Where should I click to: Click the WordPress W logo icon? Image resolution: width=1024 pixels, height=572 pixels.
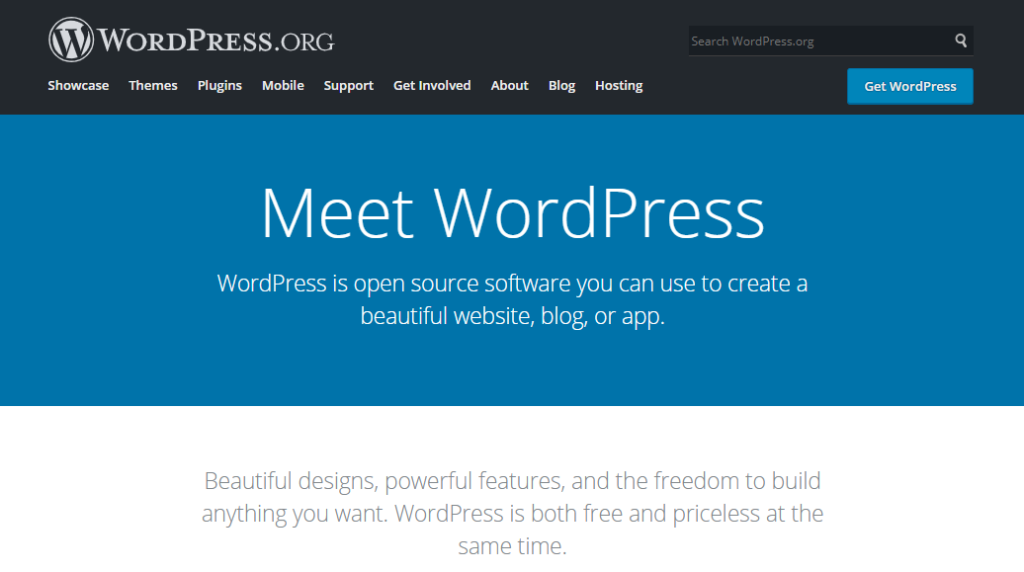[x=71, y=40]
